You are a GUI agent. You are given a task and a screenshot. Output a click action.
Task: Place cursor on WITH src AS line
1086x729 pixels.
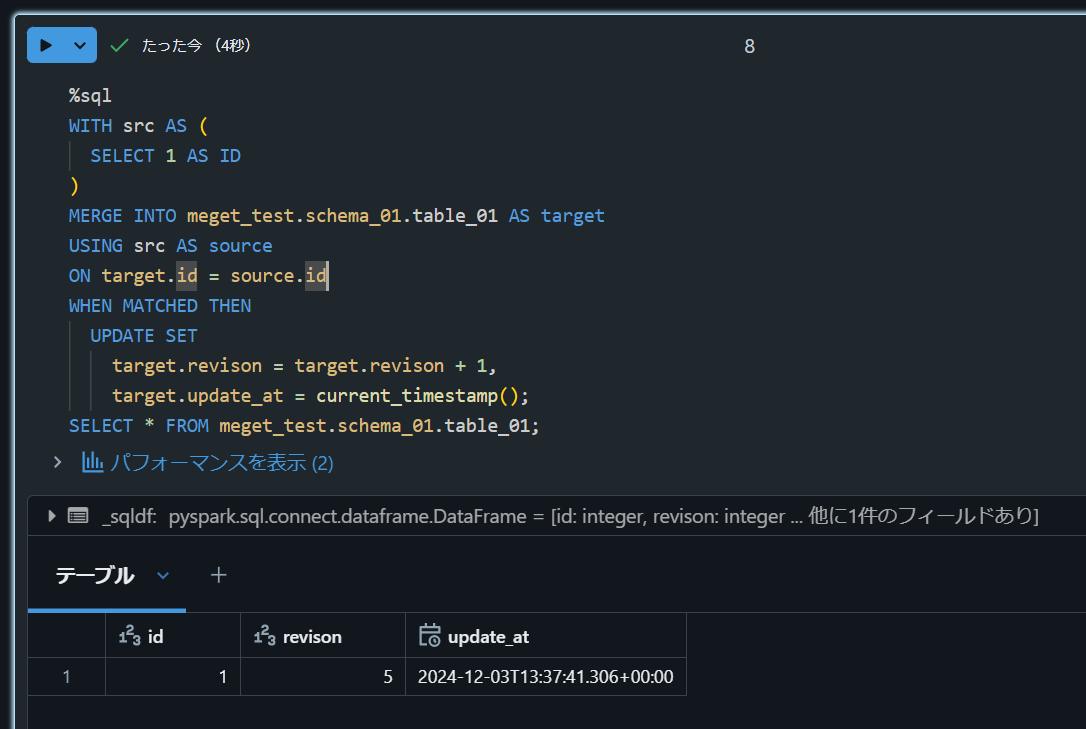pos(138,126)
